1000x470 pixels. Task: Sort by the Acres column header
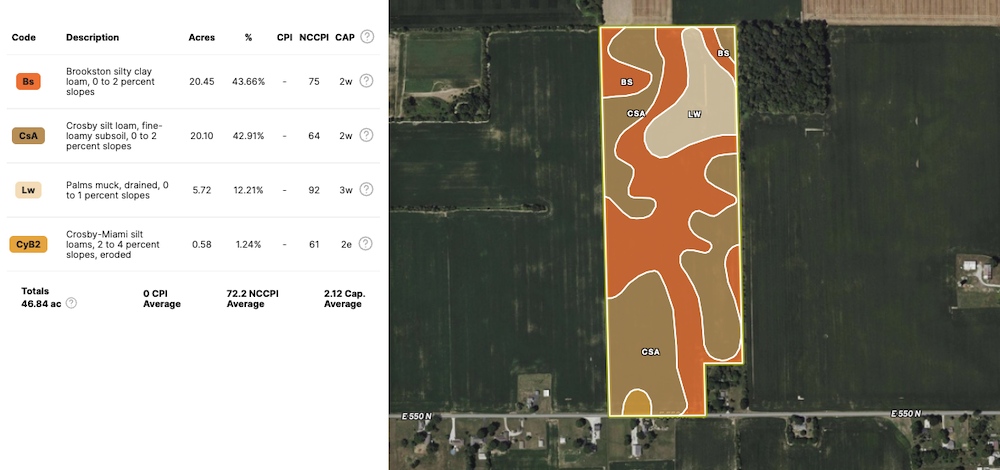tap(202, 38)
